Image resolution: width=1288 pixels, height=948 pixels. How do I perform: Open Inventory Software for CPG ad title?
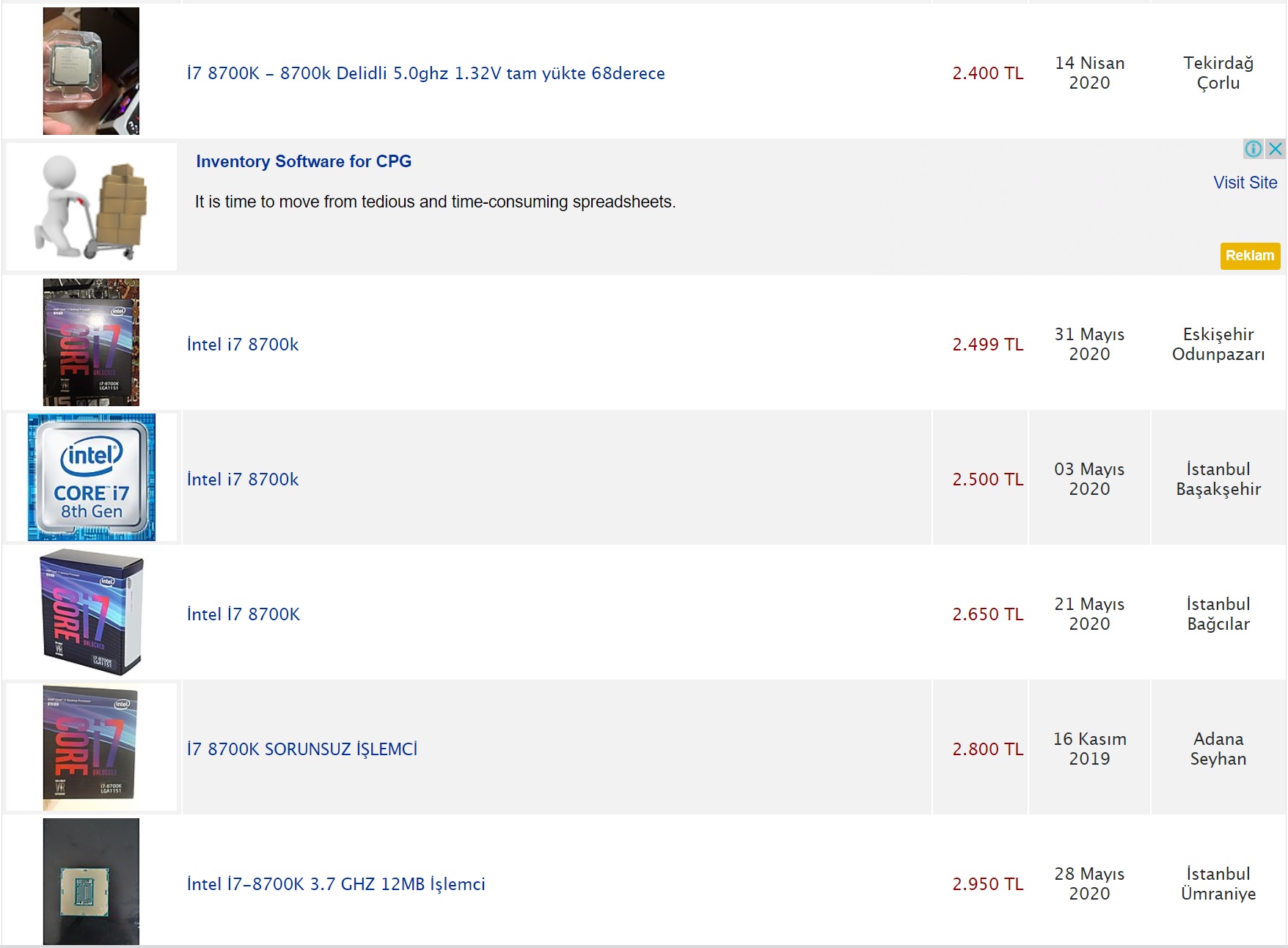click(x=304, y=161)
